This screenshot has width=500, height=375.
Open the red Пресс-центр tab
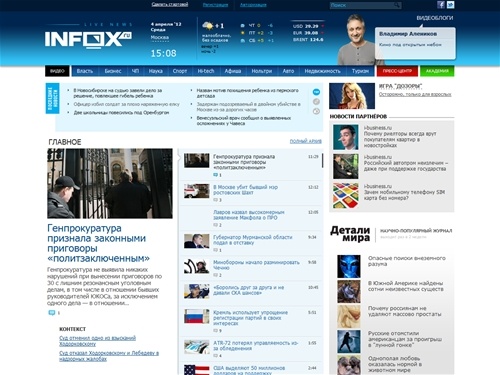click(397, 71)
